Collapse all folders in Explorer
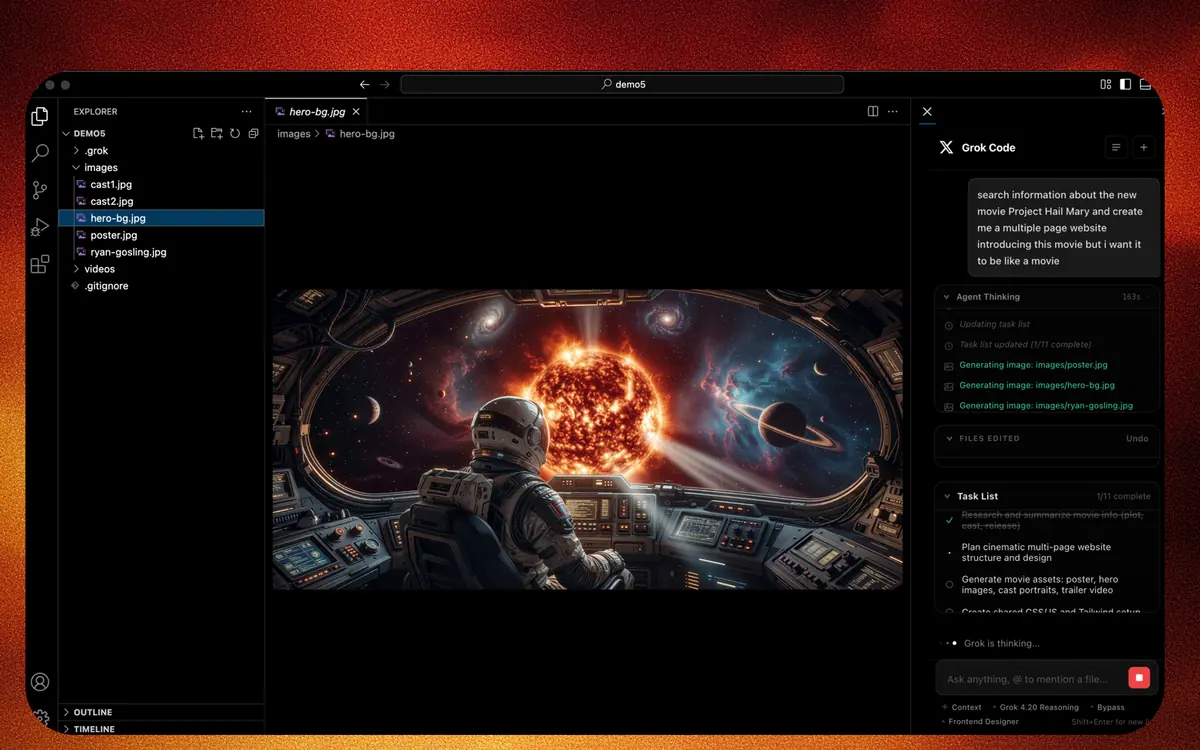Screen dimensions: 1200x750 pos(253,133)
